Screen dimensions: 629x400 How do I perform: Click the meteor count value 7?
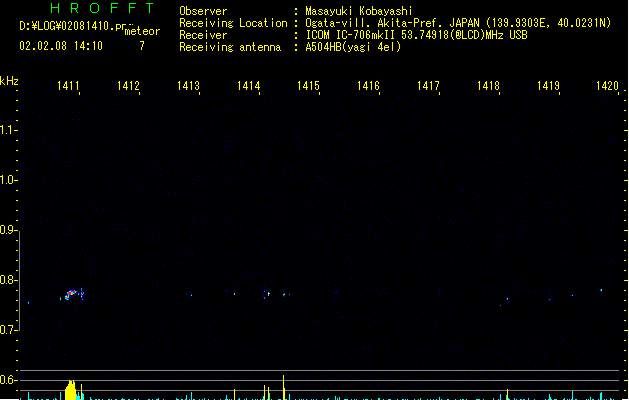click(x=142, y=46)
